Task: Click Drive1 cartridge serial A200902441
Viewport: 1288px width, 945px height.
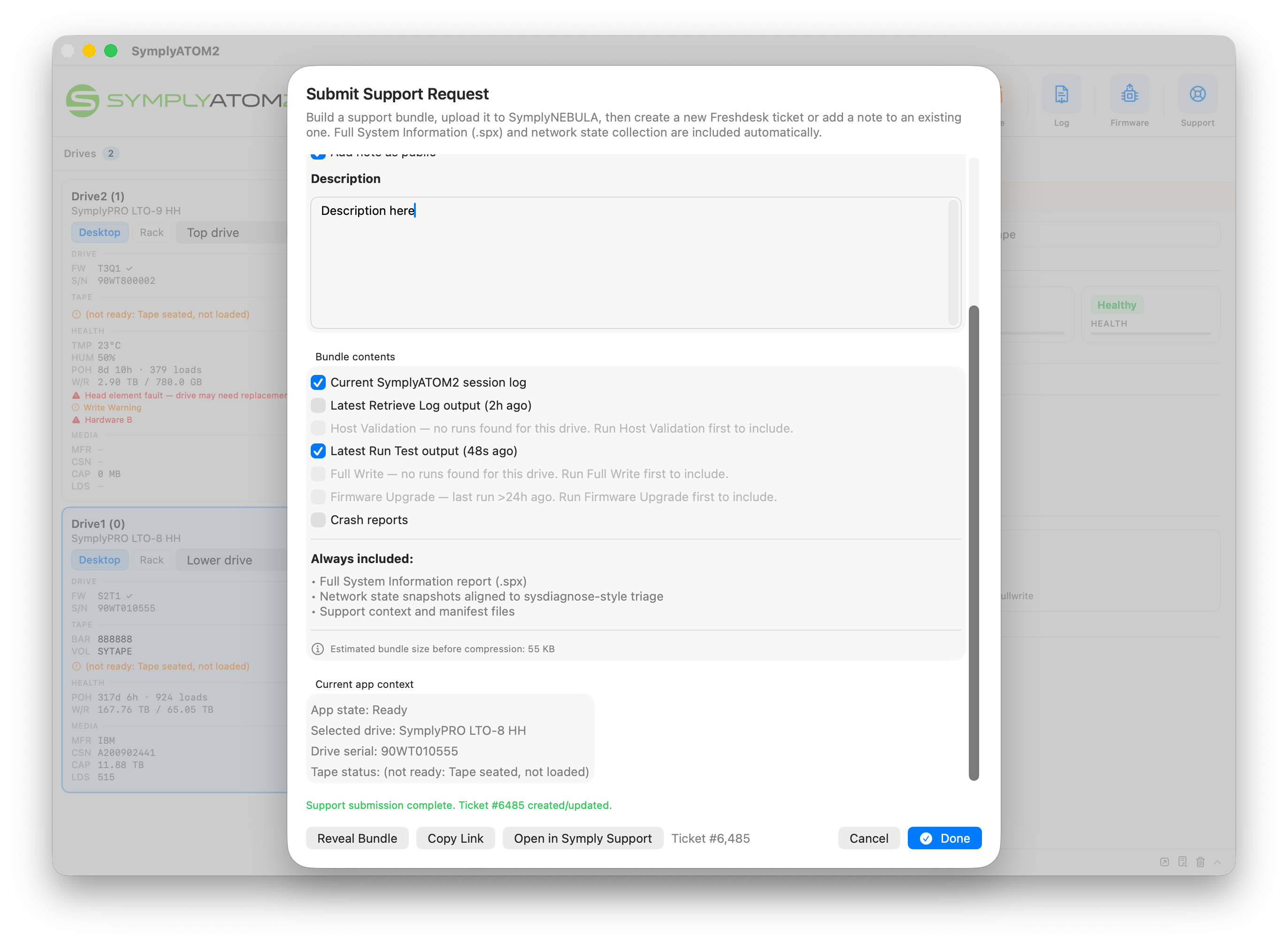Action: point(126,753)
